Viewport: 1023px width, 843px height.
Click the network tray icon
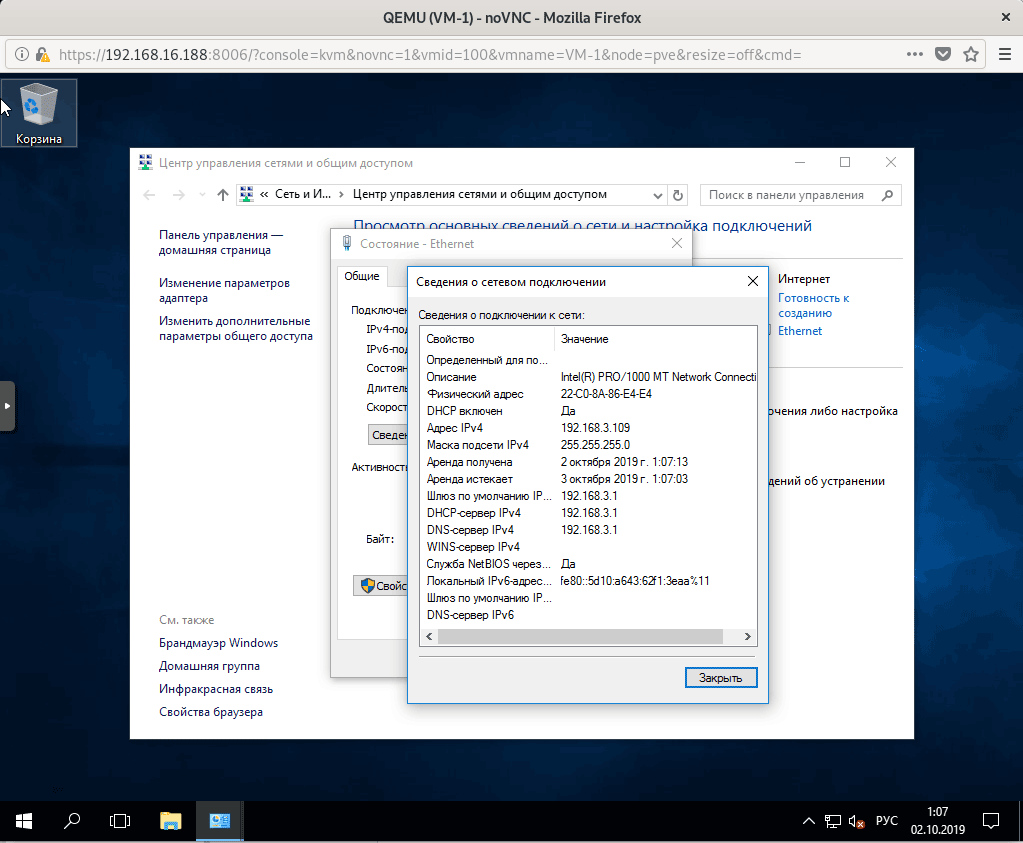[833, 821]
